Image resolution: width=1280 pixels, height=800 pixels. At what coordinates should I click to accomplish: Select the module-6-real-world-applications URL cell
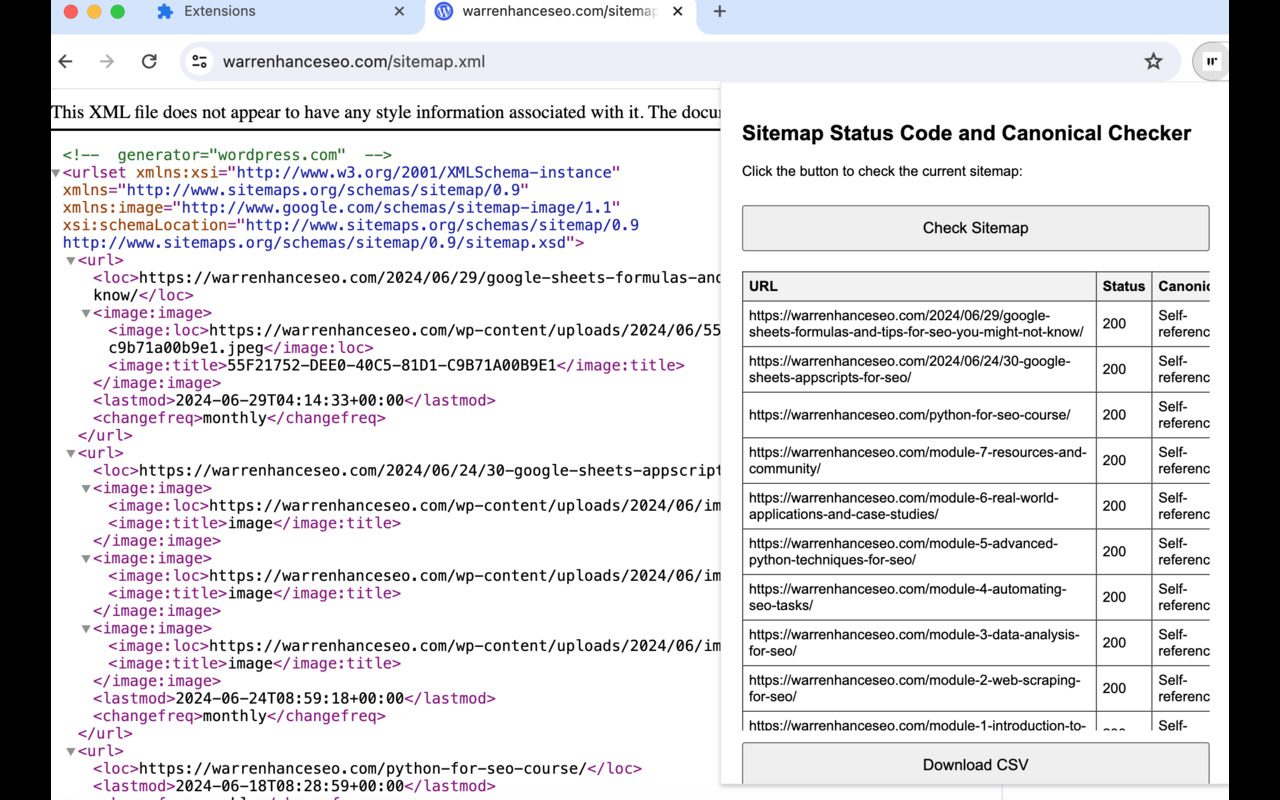919,506
